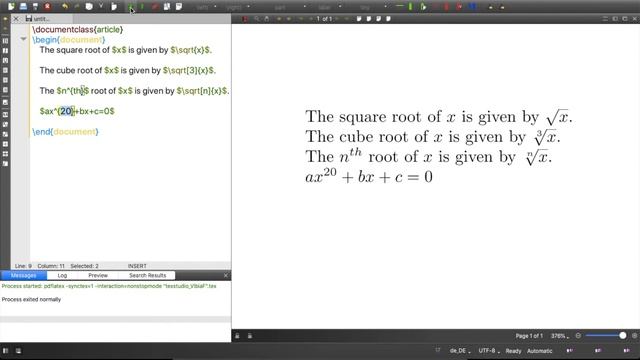This screenshot has height=360, width=640.
Task: Switch to the Messages tab
Action: click(24, 276)
